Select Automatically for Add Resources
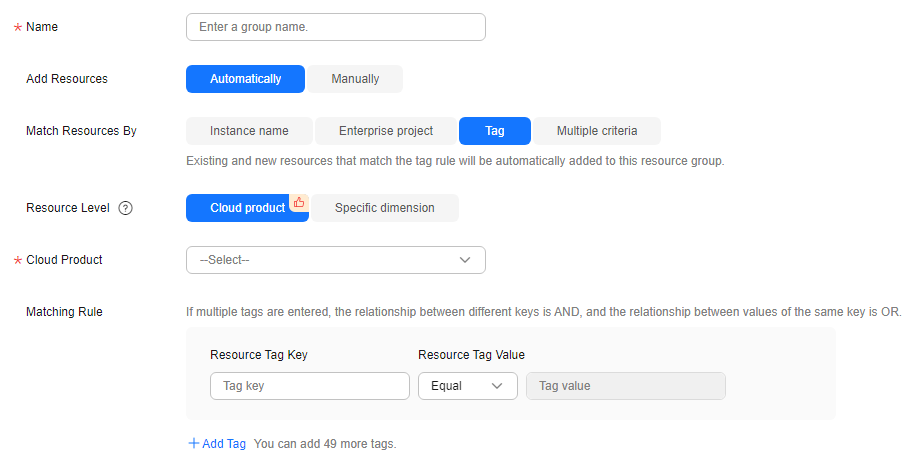 click(245, 79)
